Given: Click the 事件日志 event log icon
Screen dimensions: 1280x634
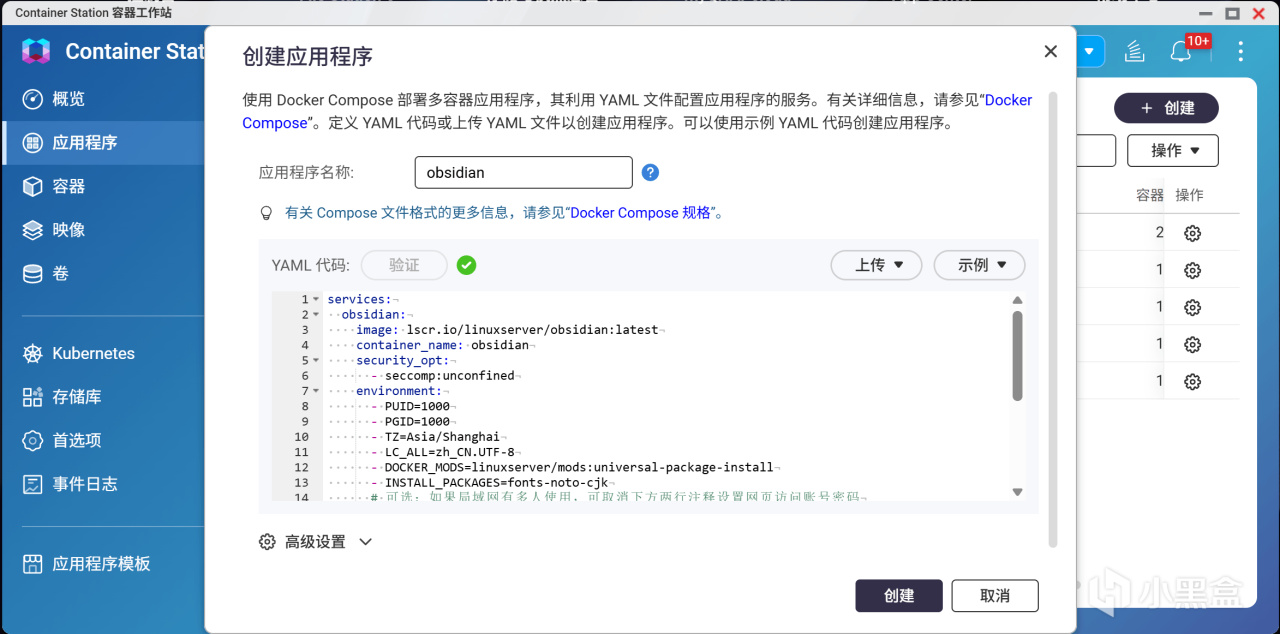Looking at the screenshot, I should click(x=33, y=484).
